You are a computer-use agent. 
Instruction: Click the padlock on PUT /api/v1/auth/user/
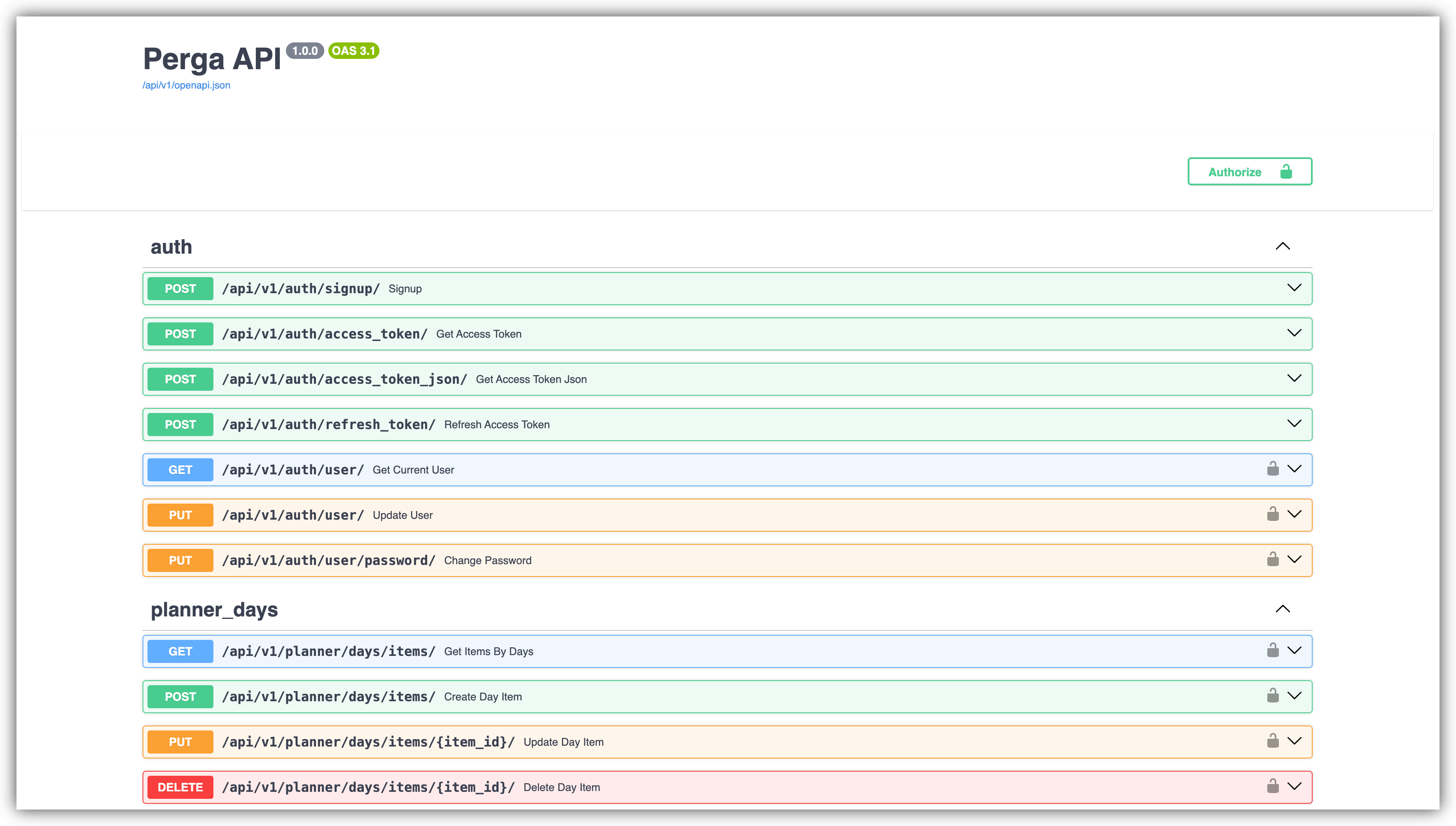pyautogui.click(x=1273, y=515)
